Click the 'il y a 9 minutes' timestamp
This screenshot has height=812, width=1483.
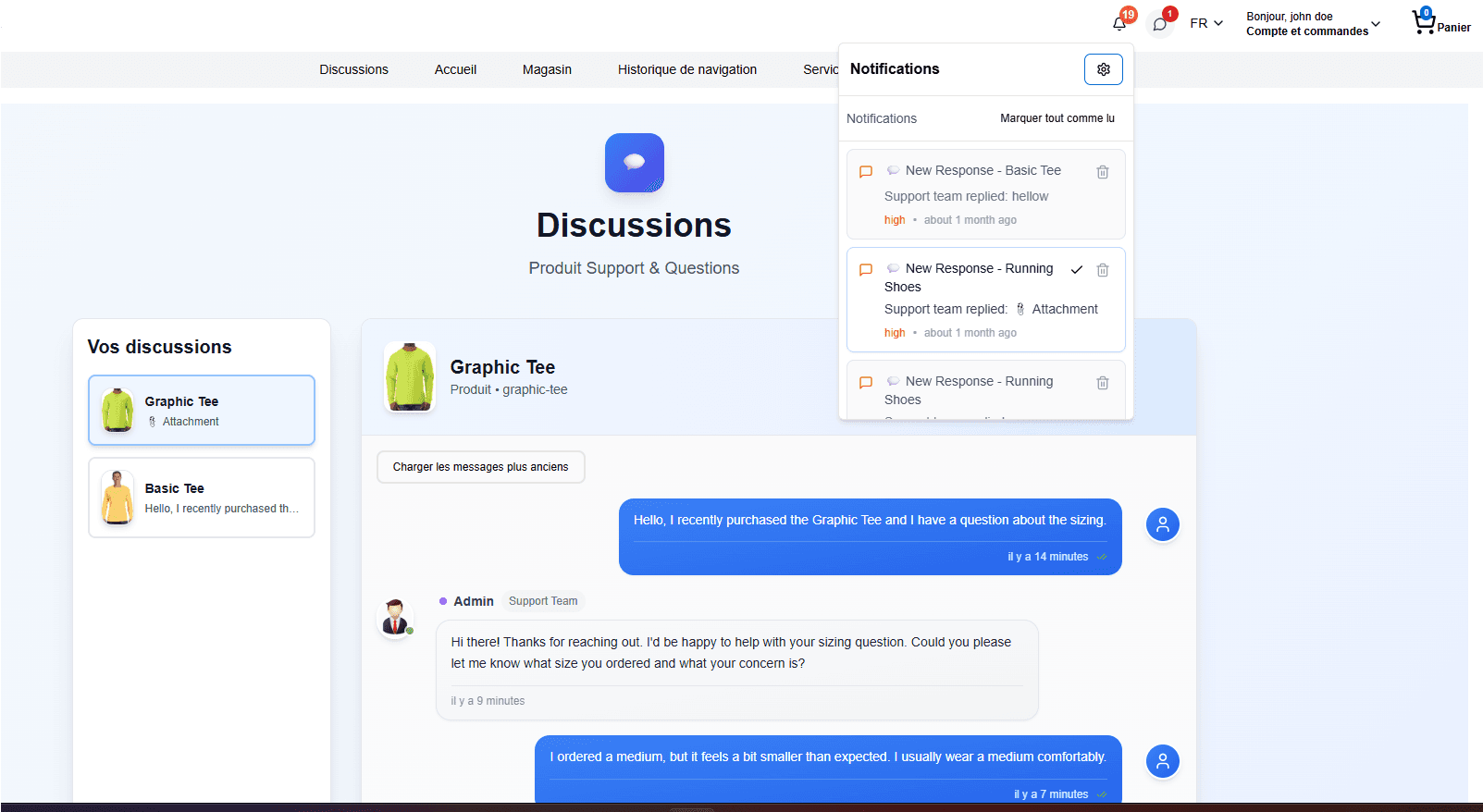(488, 701)
